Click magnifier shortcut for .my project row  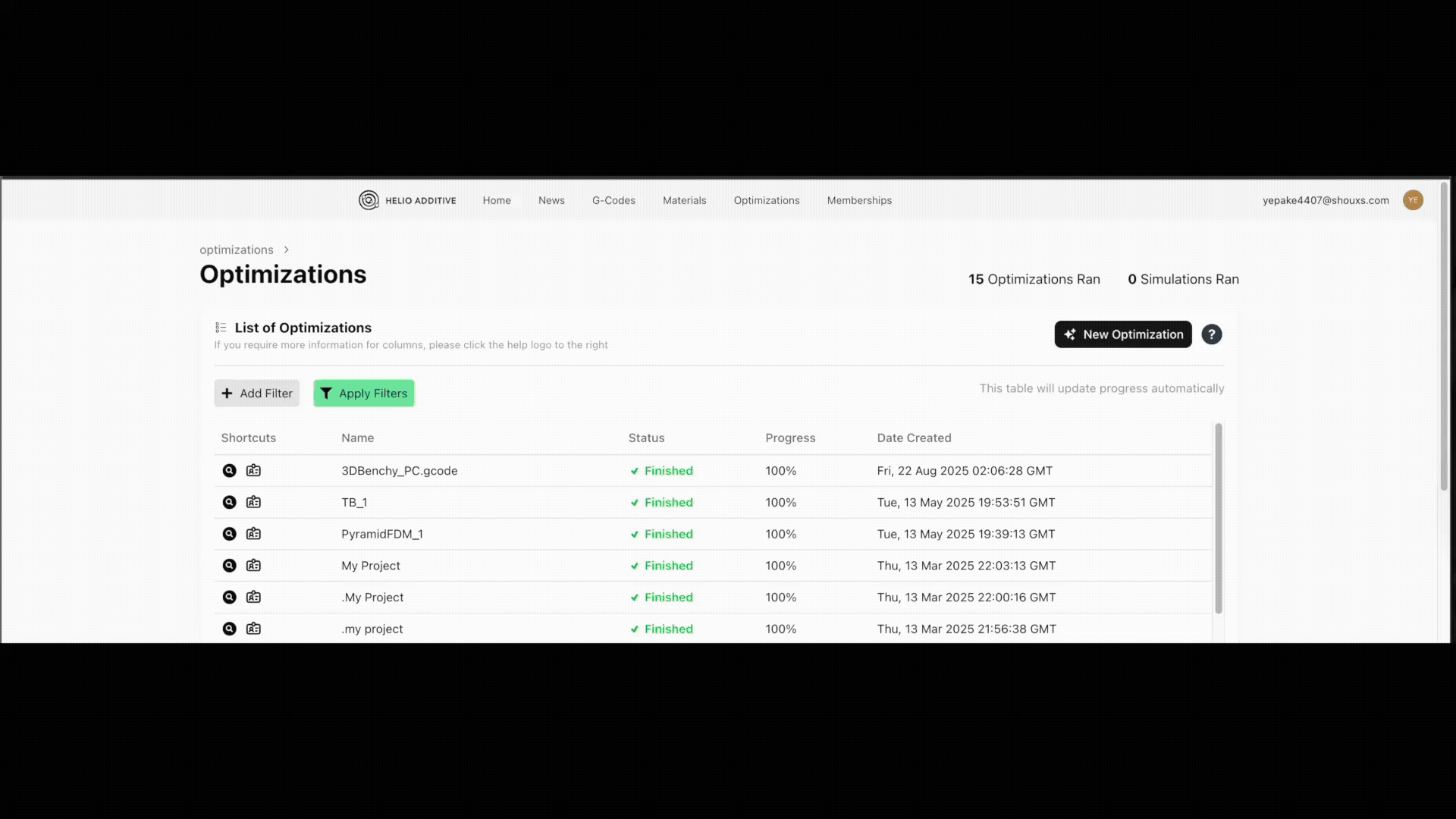(x=229, y=629)
